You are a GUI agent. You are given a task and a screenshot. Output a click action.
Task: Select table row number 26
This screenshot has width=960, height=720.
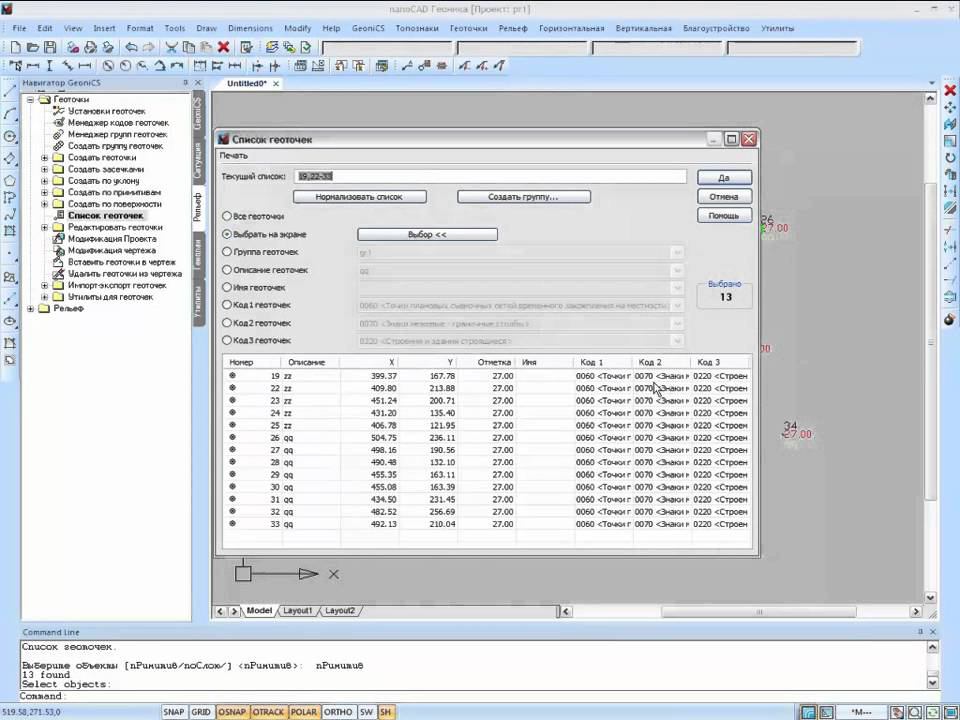(x=487, y=438)
